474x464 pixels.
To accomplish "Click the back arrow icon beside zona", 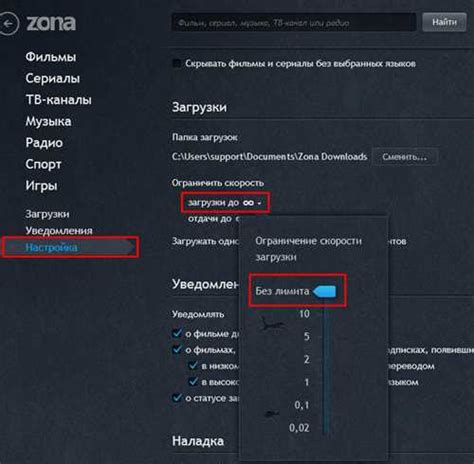I will click(8, 23).
